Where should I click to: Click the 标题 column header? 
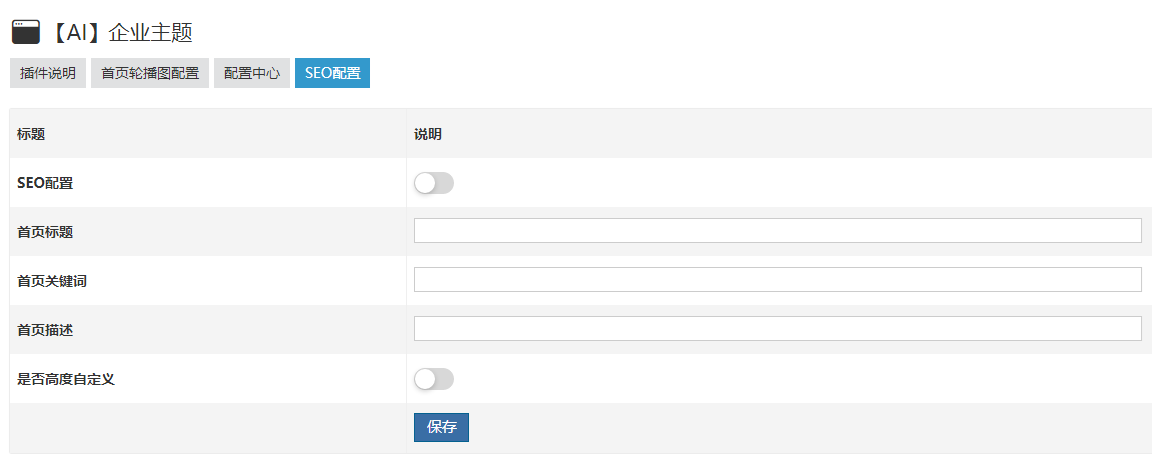tap(31, 134)
